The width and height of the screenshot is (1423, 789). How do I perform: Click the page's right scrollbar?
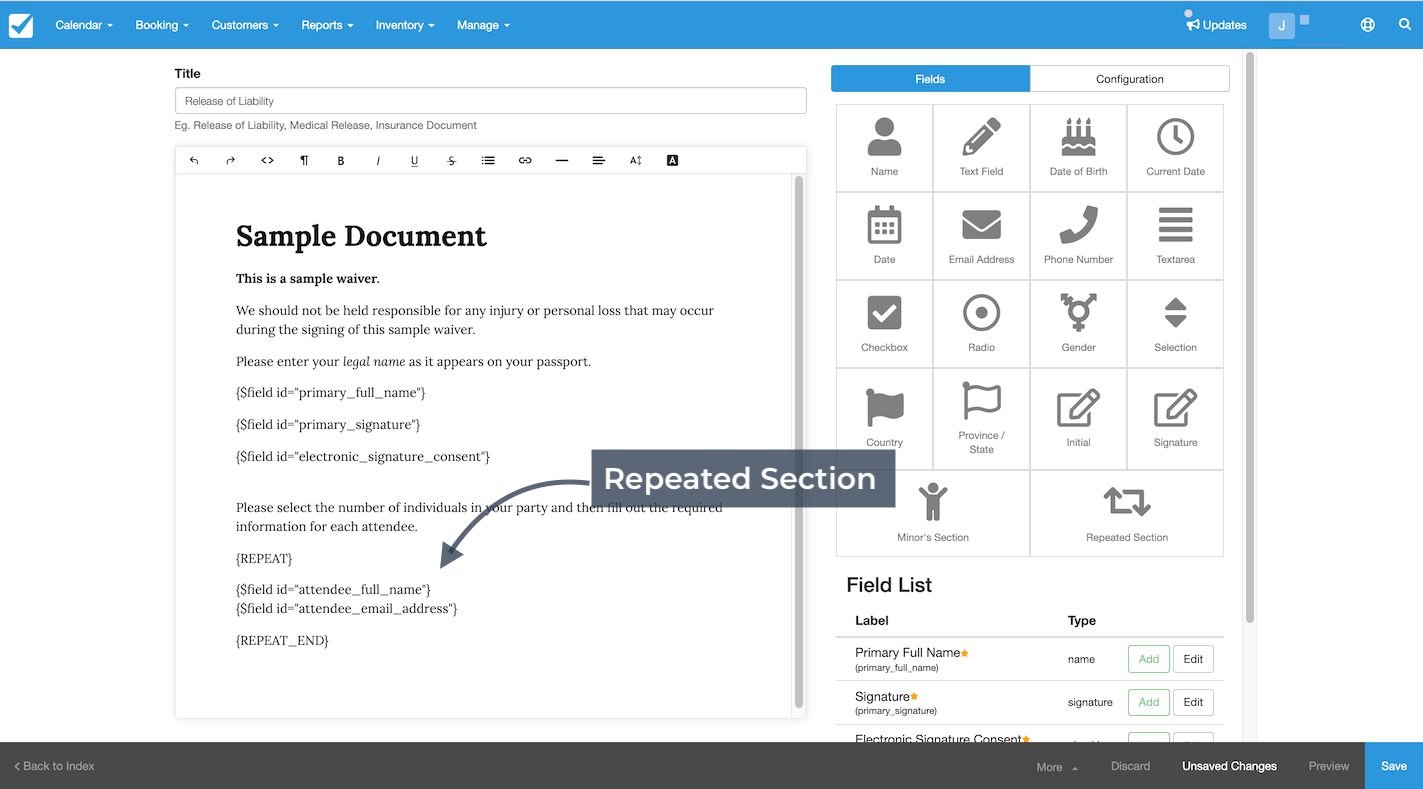coord(1249,338)
